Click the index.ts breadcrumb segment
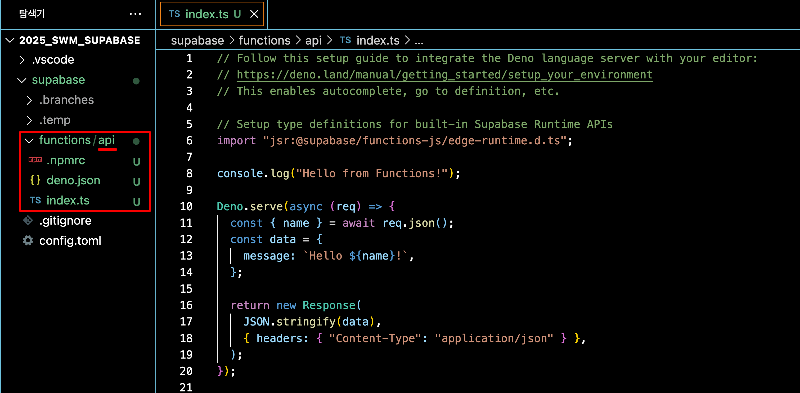The height and width of the screenshot is (393, 800). 378,40
